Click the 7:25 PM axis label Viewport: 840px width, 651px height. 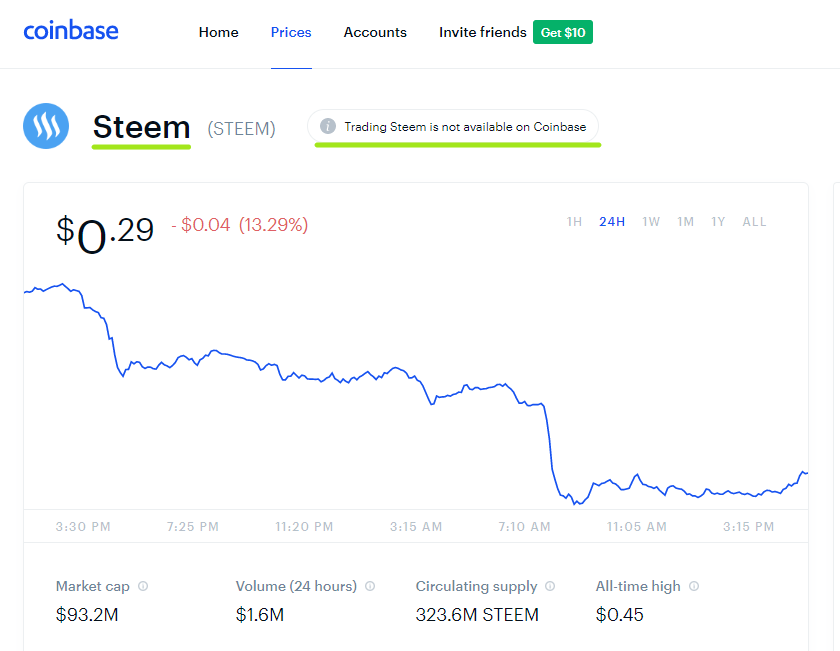[193, 527]
